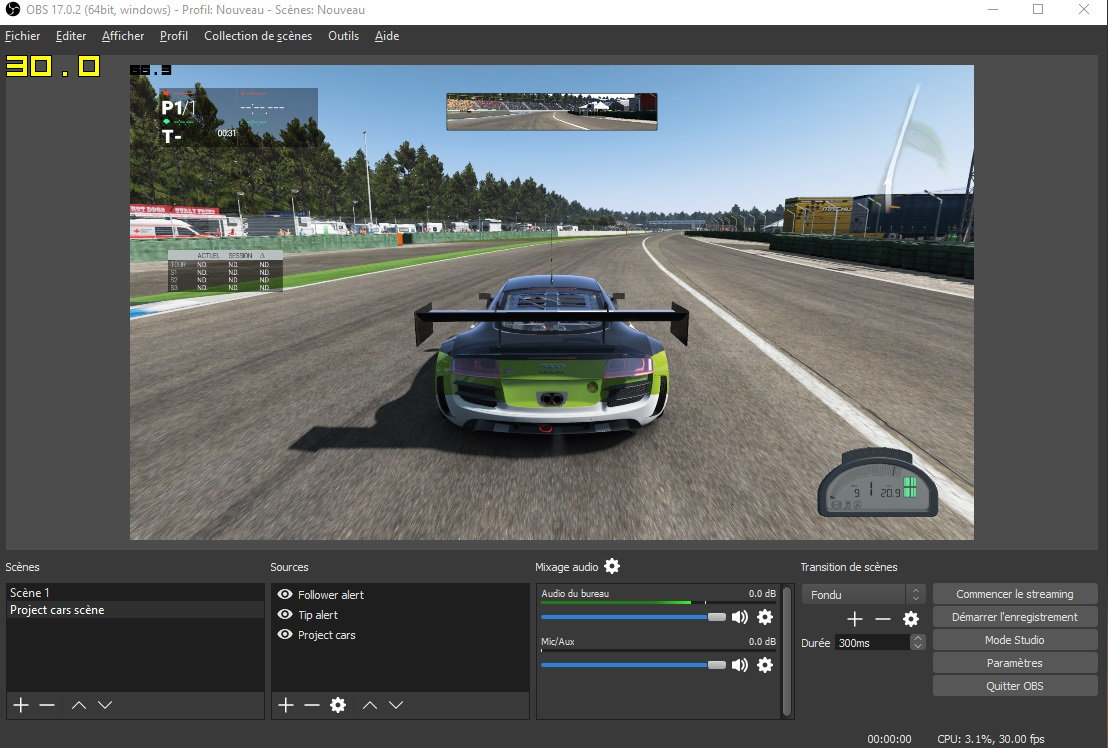1108x748 pixels.
Task: Mute Audio du bureau speaker icon
Action: click(739, 617)
